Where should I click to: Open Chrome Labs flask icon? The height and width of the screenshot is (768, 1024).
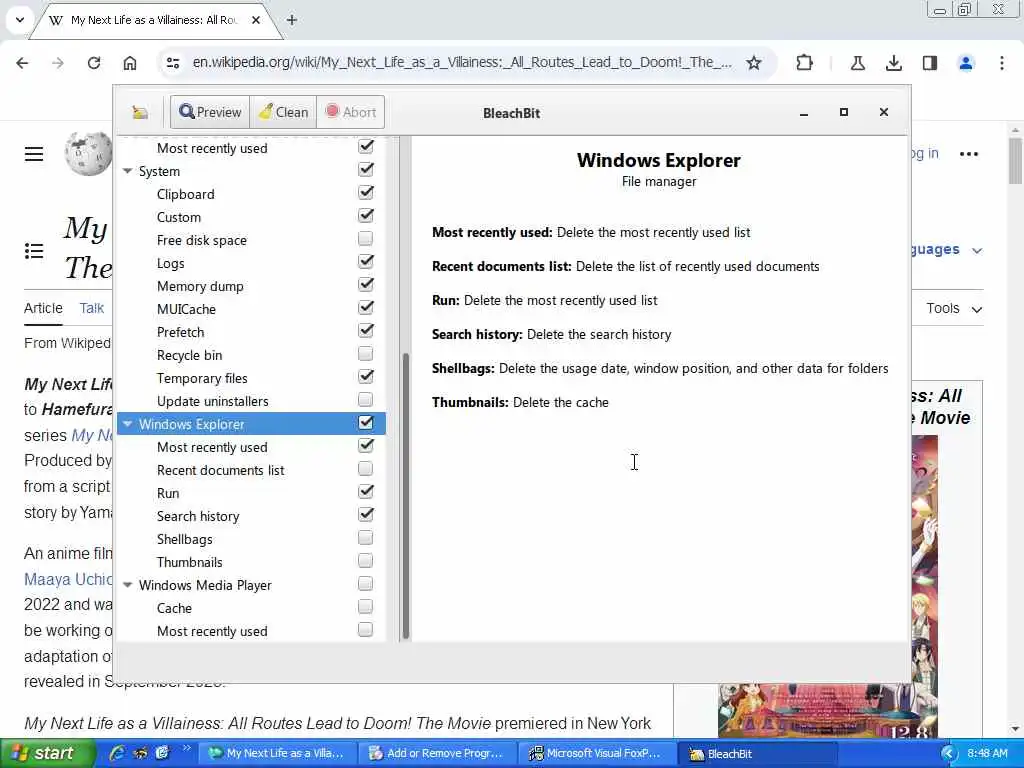(x=857, y=63)
